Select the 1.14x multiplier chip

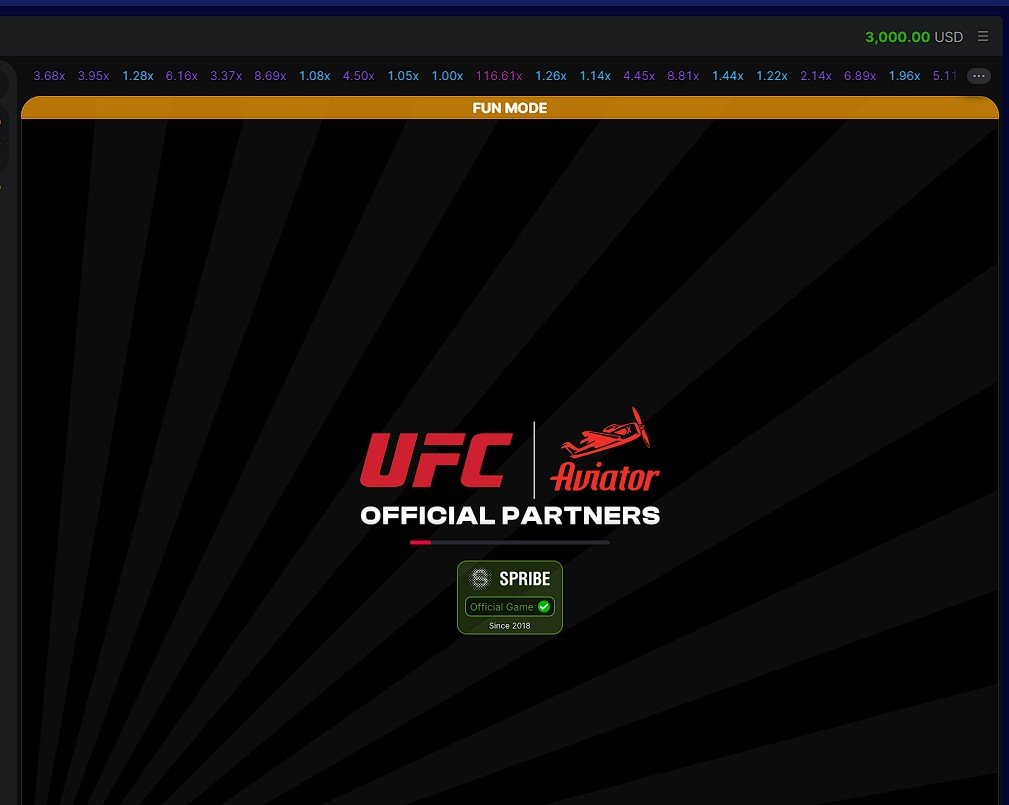595,76
